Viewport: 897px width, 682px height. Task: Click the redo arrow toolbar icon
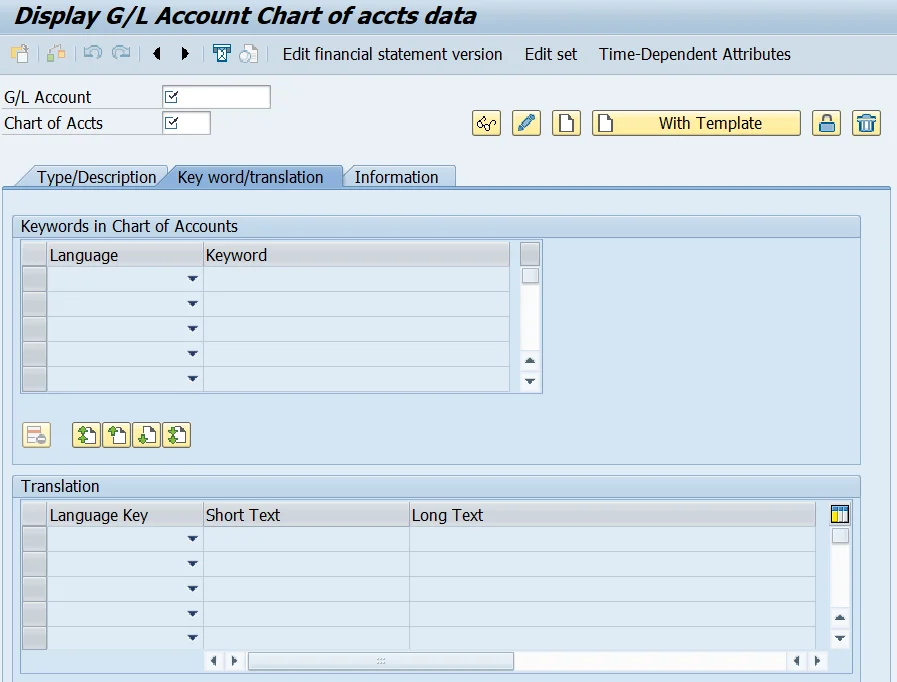[x=121, y=53]
